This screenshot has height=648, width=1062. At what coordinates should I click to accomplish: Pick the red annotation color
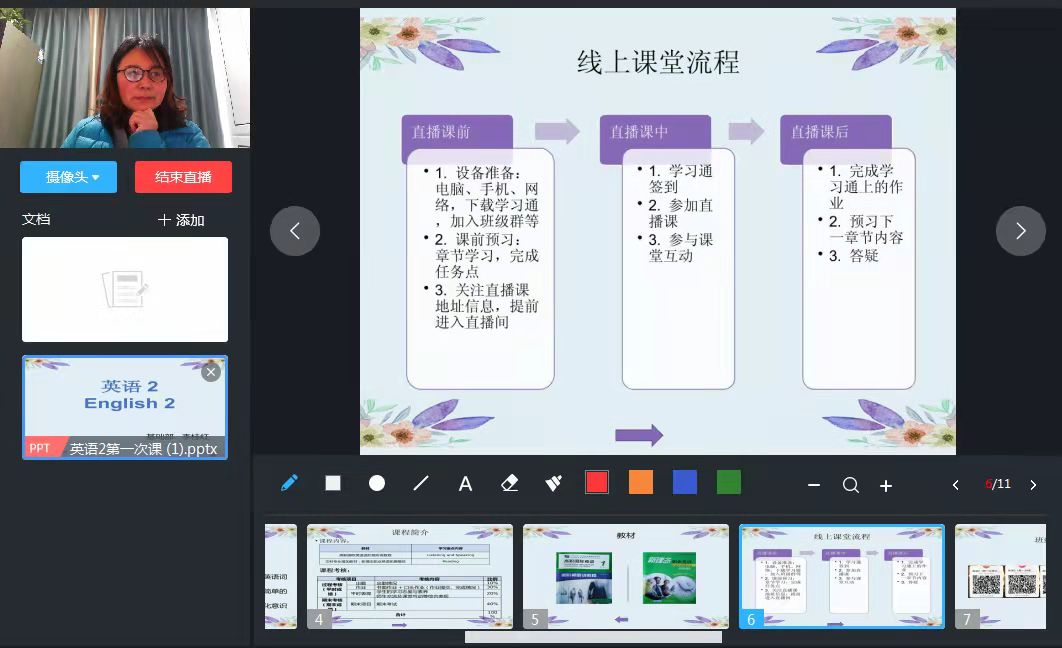click(597, 482)
